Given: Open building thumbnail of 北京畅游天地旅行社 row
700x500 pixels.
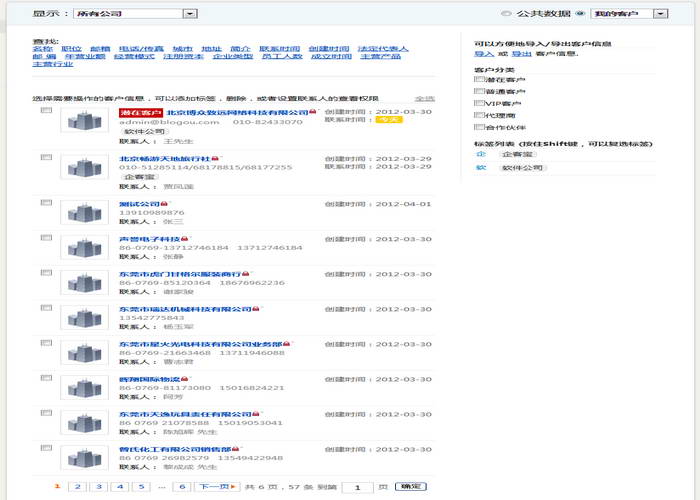Looking at the screenshot, I should pyautogui.click(x=84, y=167).
